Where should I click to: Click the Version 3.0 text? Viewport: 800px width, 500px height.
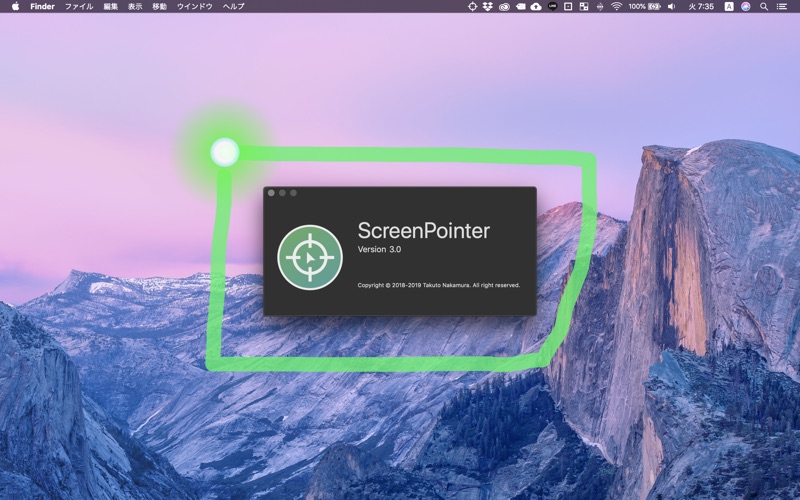379,249
